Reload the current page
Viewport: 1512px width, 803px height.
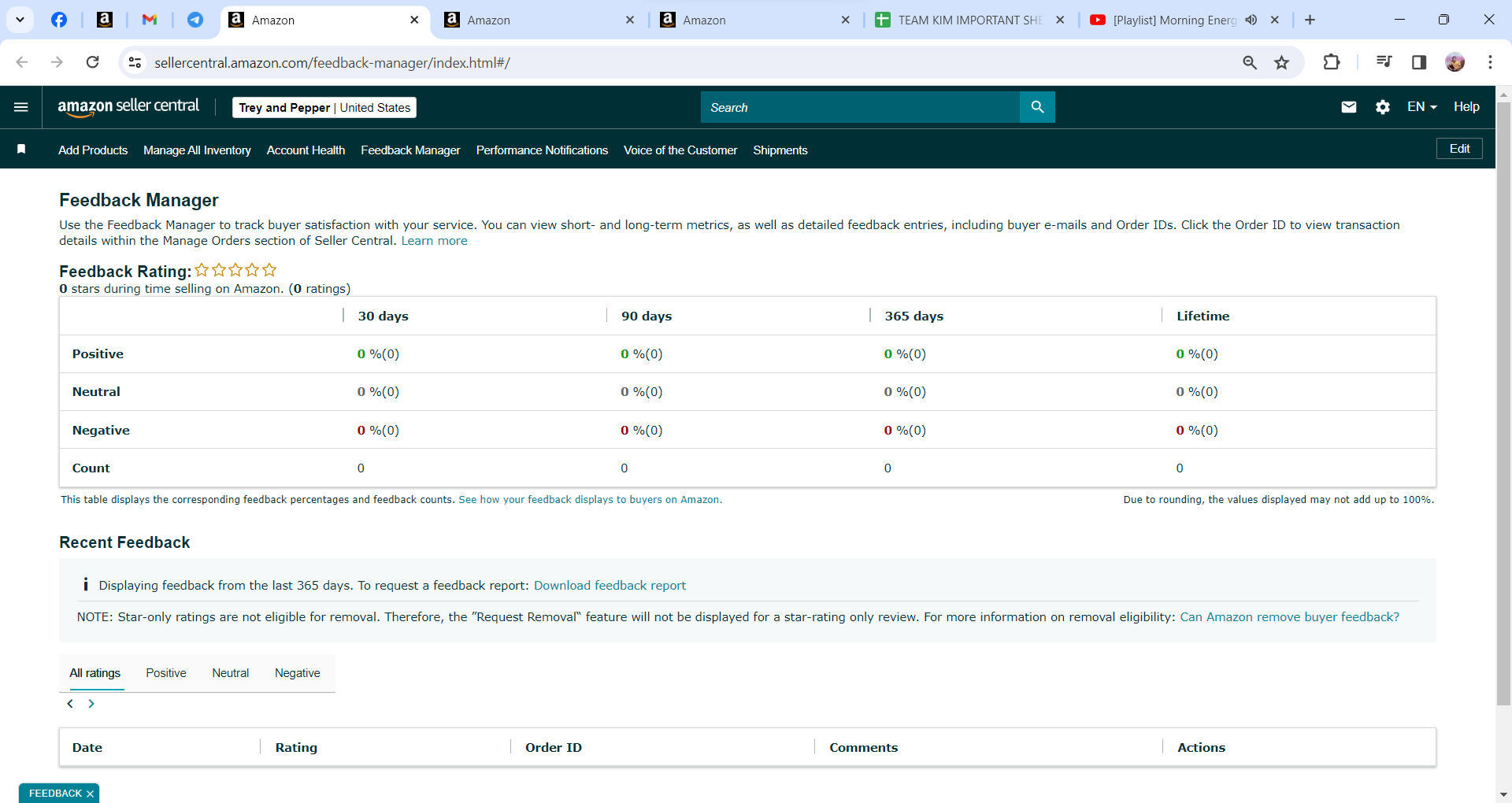click(x=92, y=62)
